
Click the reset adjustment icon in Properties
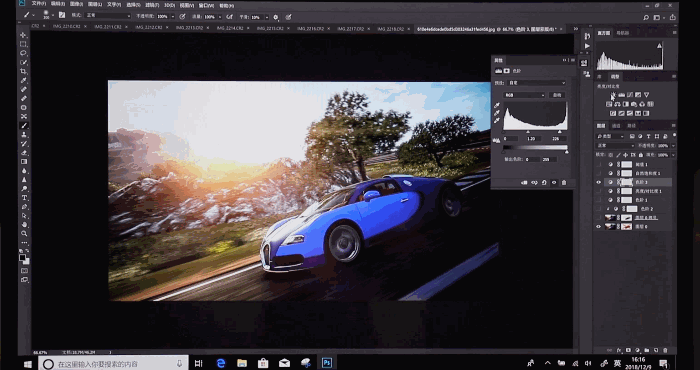coord(544,183)
